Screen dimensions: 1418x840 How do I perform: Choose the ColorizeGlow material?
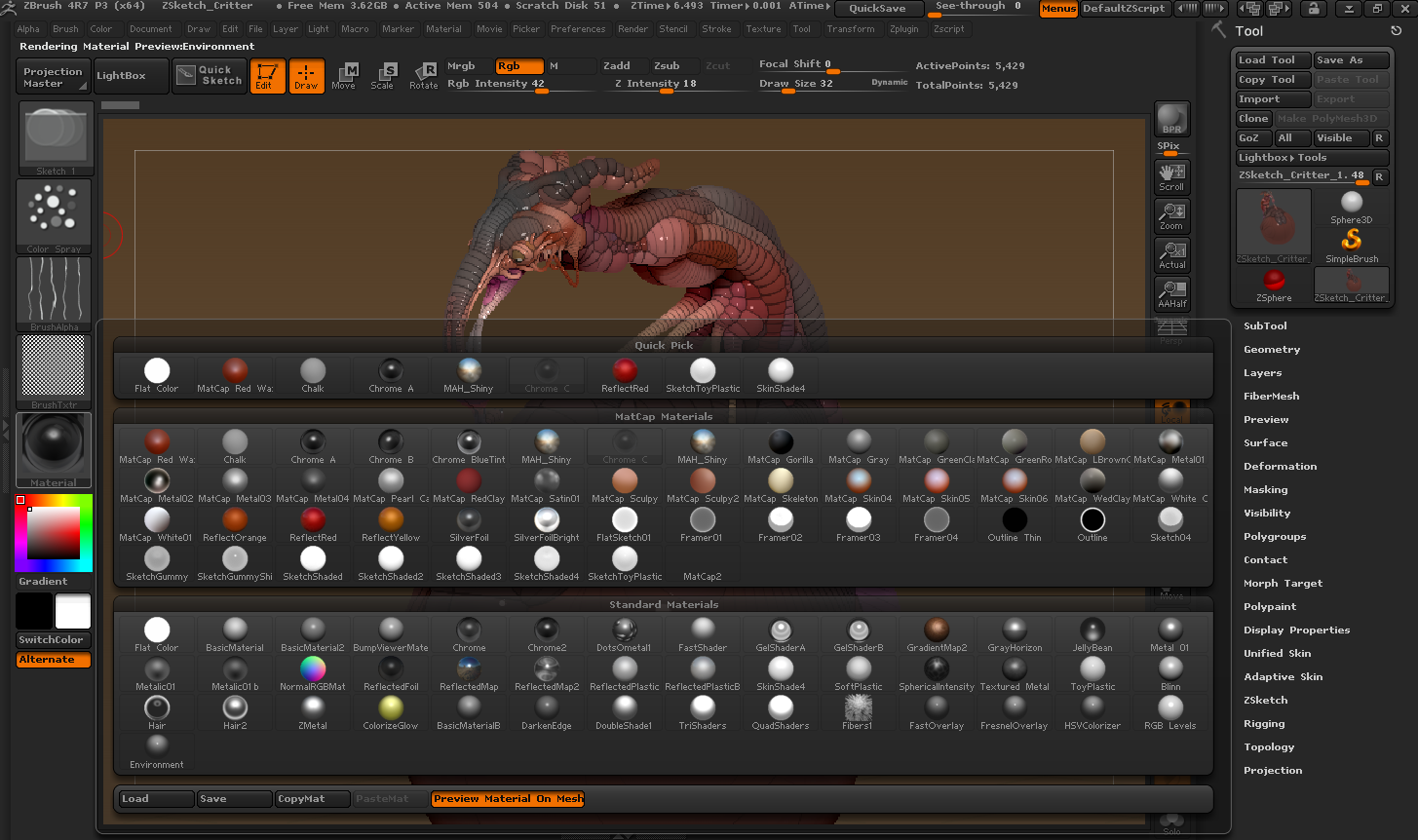391,713
